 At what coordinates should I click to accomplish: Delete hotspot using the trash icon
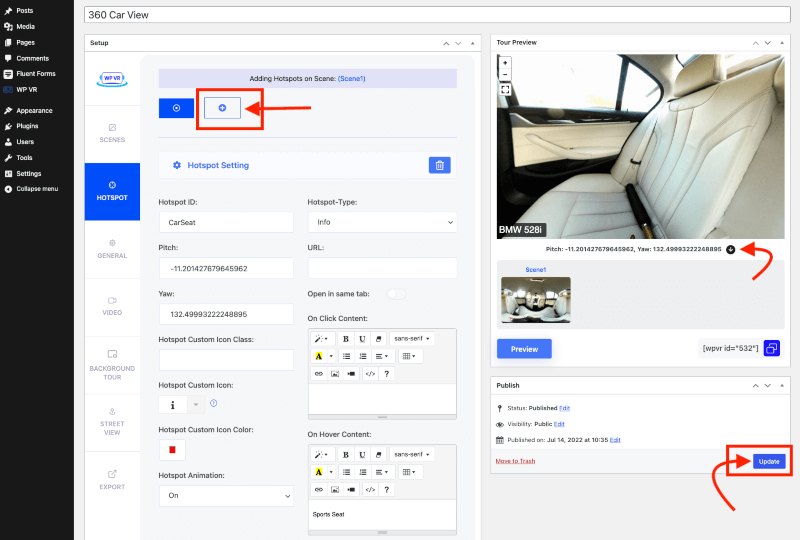[x=439, y=165]
